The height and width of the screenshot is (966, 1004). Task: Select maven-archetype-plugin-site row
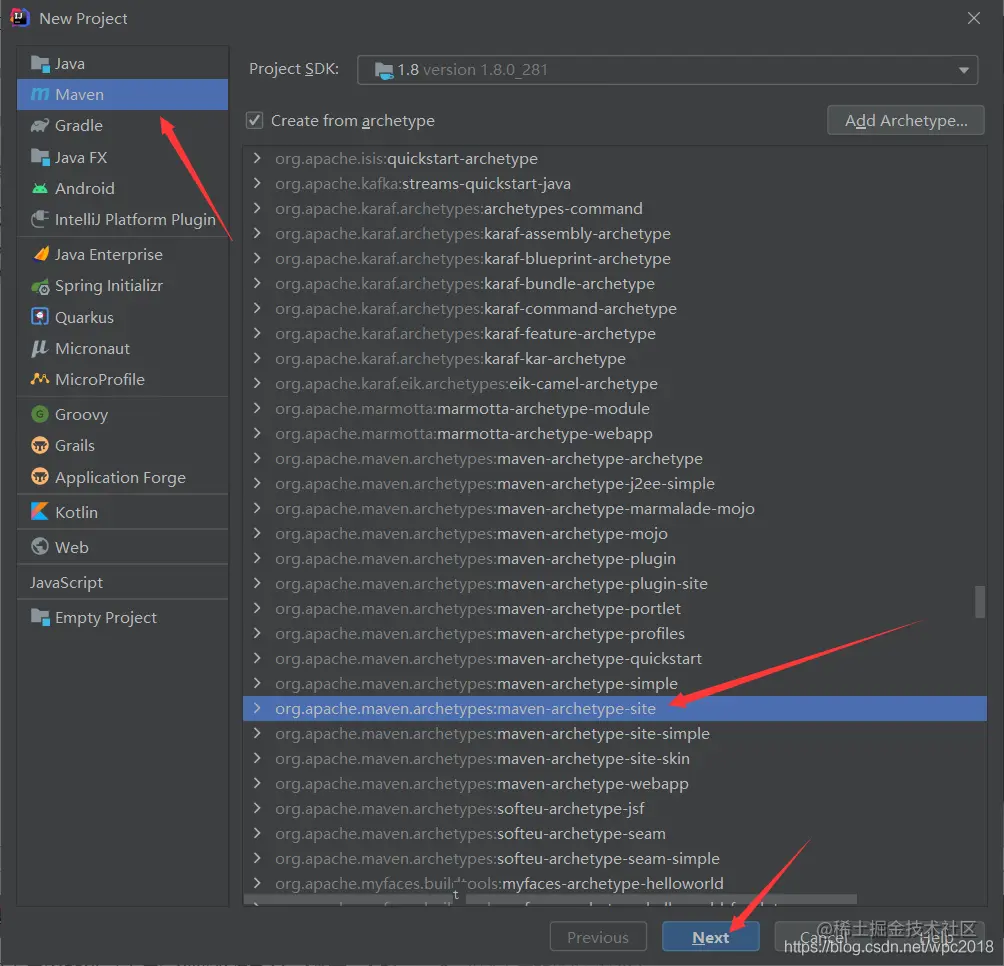tap(615, 583)
